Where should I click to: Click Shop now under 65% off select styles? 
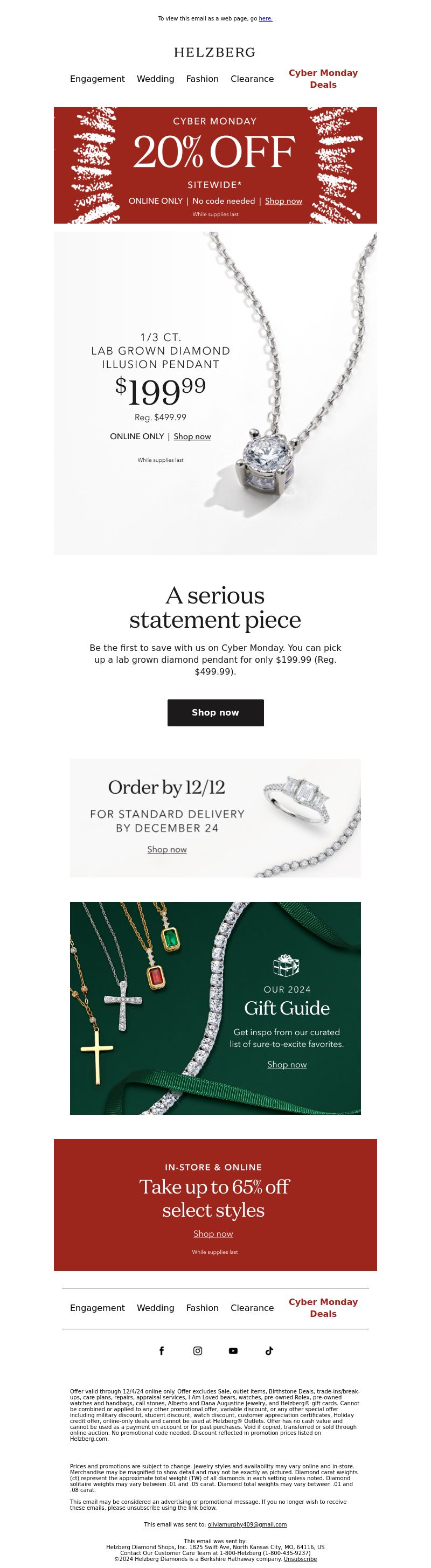[213, 1234]
